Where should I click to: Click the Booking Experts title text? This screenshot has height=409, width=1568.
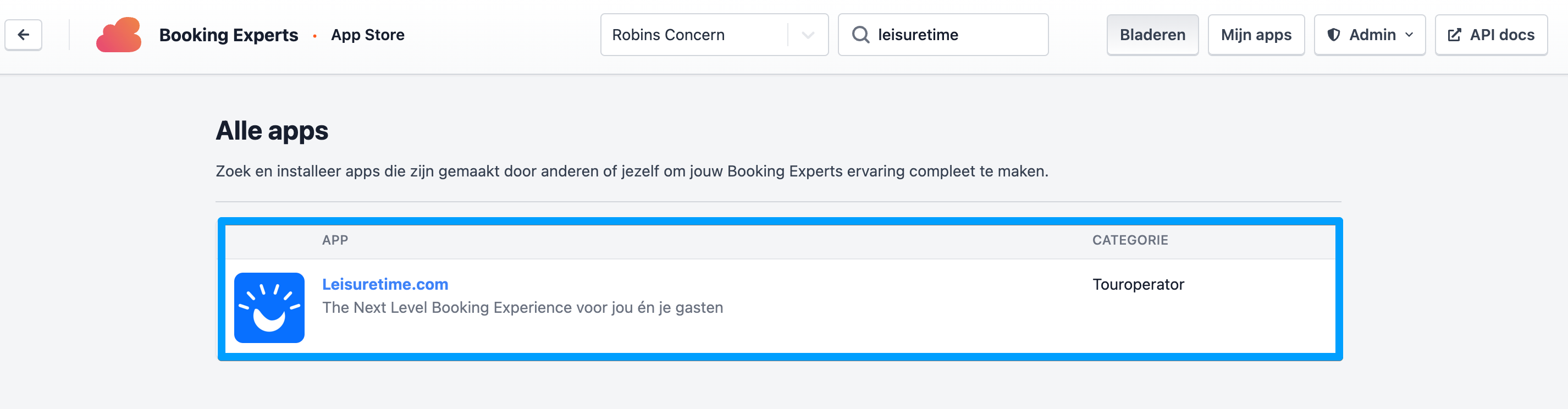point(228,35)
